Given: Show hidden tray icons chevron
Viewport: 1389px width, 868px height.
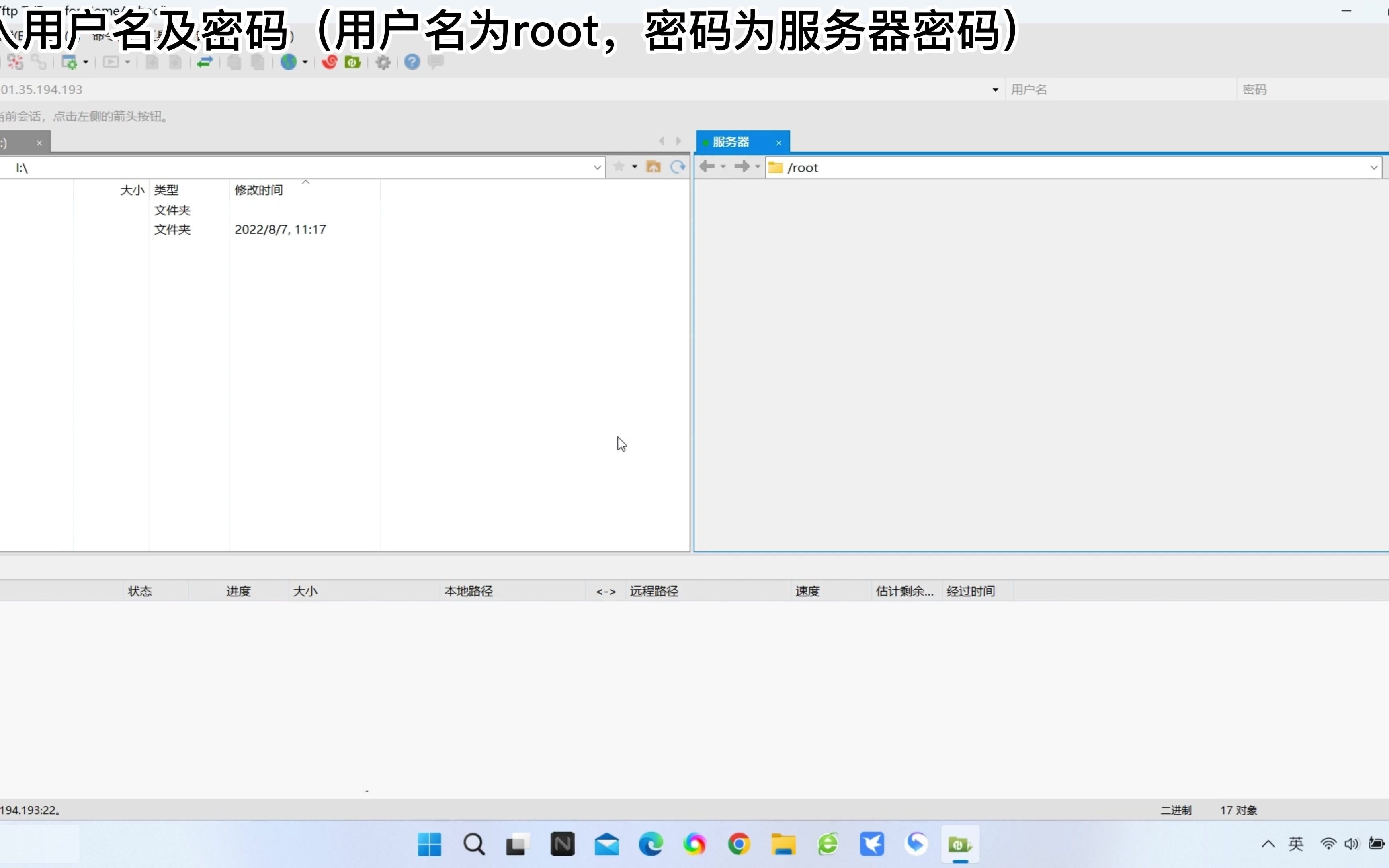Looking at the screenshot, I should 1268,844.
